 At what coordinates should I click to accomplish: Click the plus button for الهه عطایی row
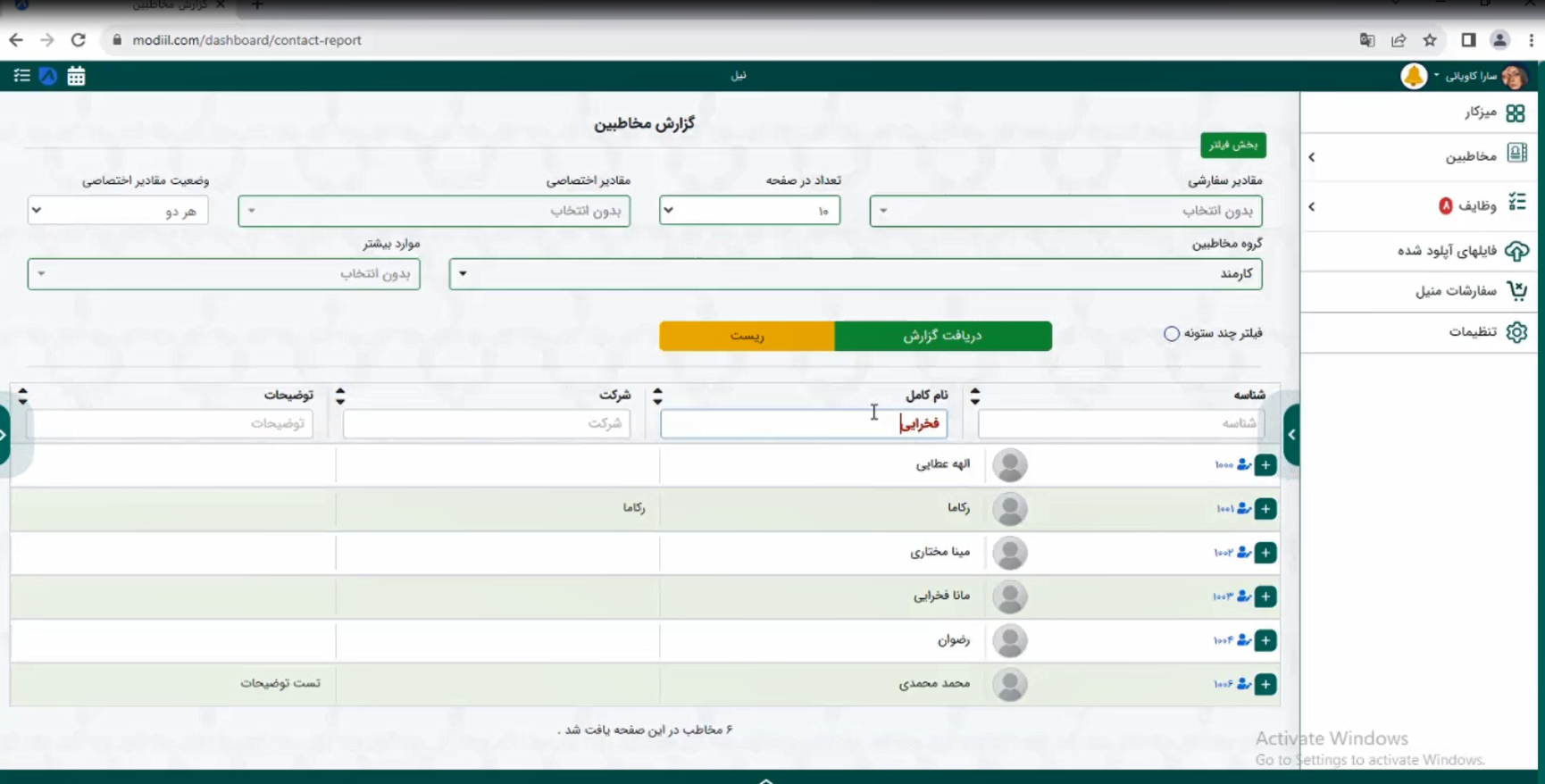1265,465
